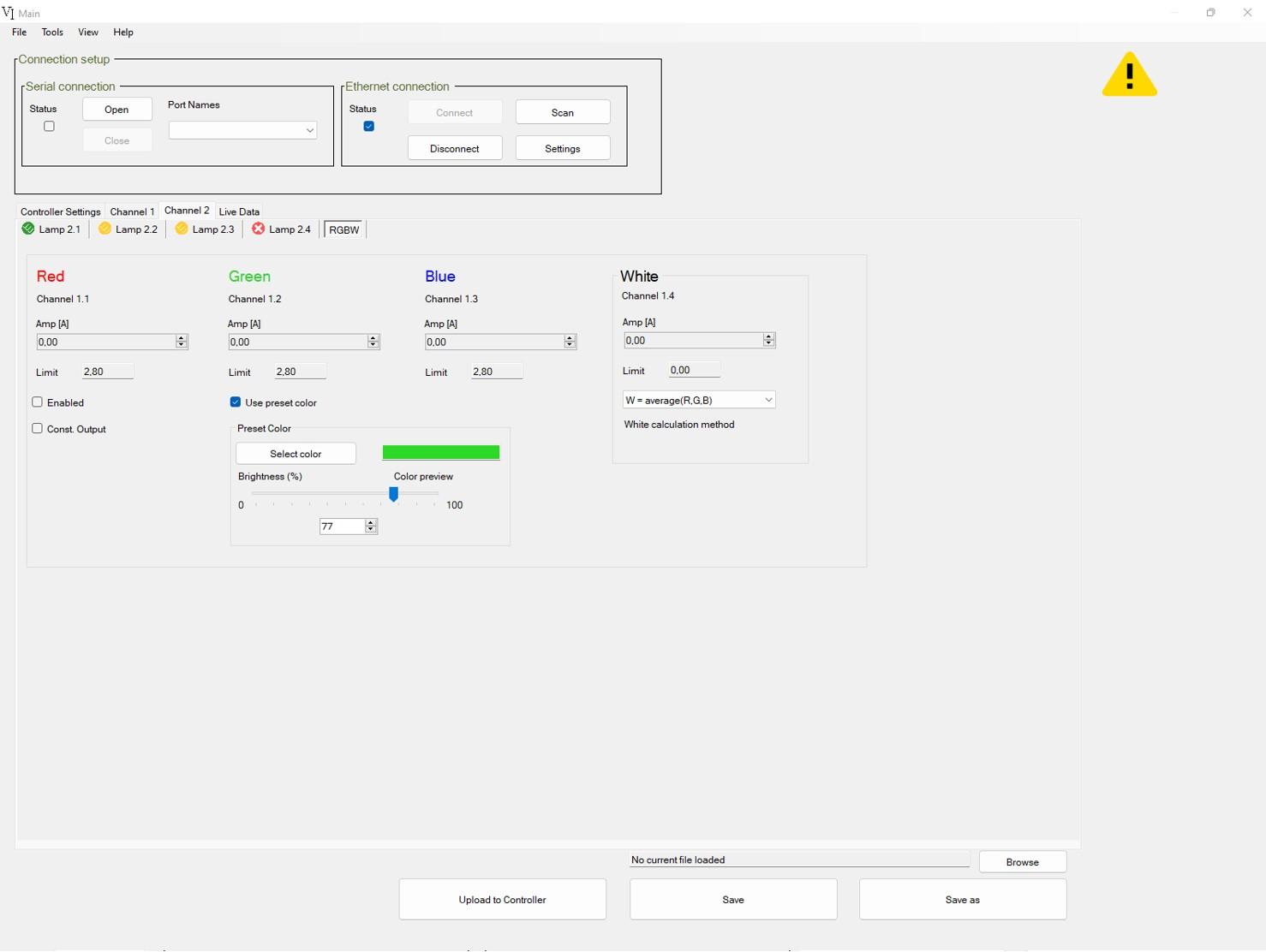Toggle the Serial connection Status checkbox
The width and height of the screenshot is (1266, 952).
[49, 126]
